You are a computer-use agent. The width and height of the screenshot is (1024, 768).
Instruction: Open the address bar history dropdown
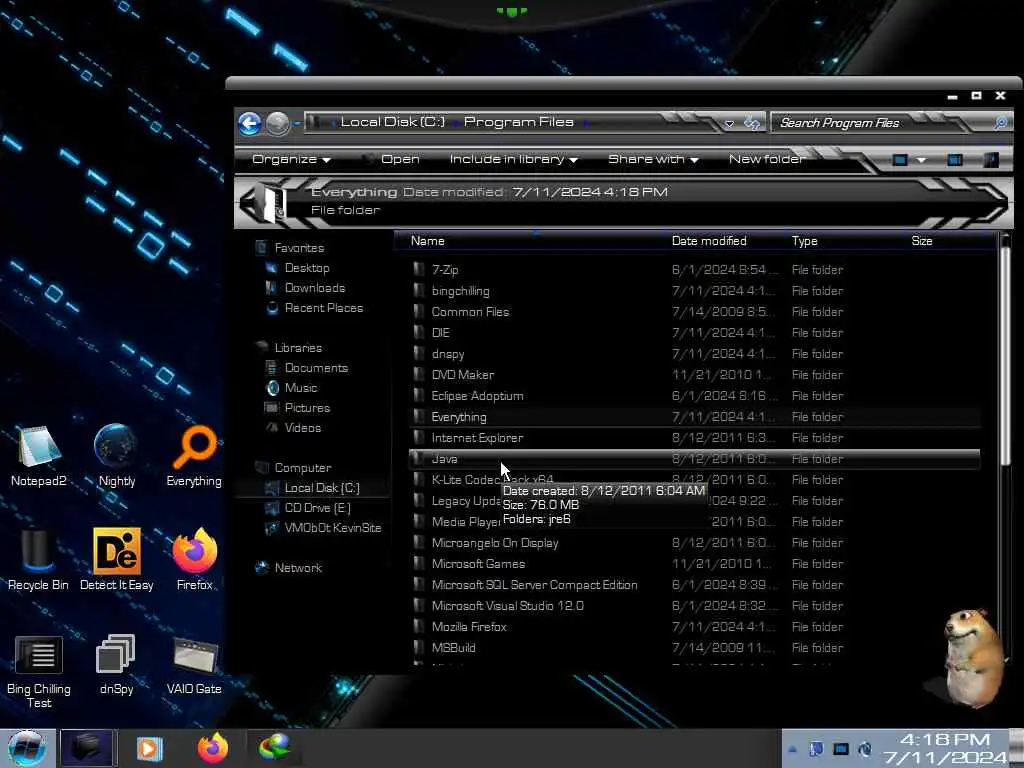click(x=729, y=123)
